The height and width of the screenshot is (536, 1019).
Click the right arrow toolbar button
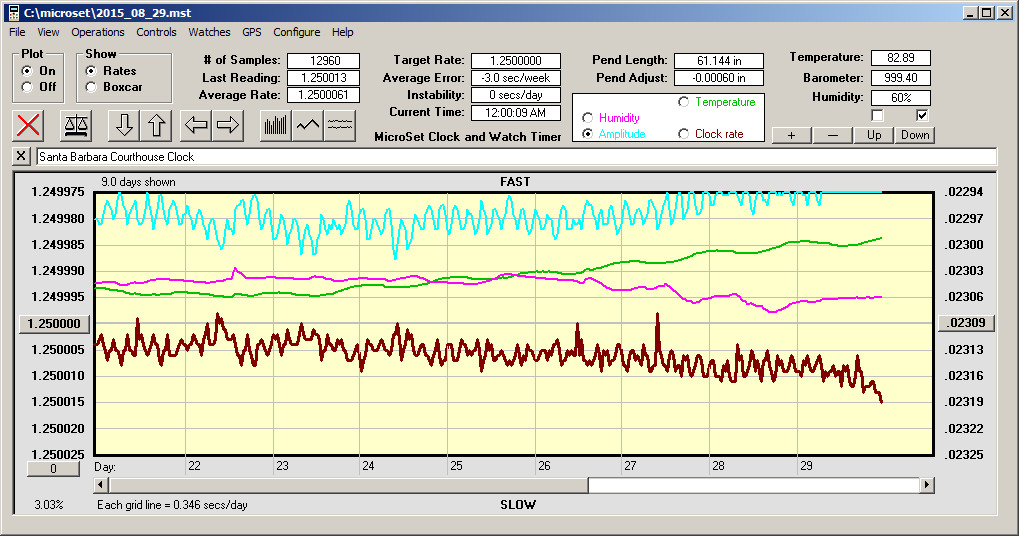coord(227,125)
